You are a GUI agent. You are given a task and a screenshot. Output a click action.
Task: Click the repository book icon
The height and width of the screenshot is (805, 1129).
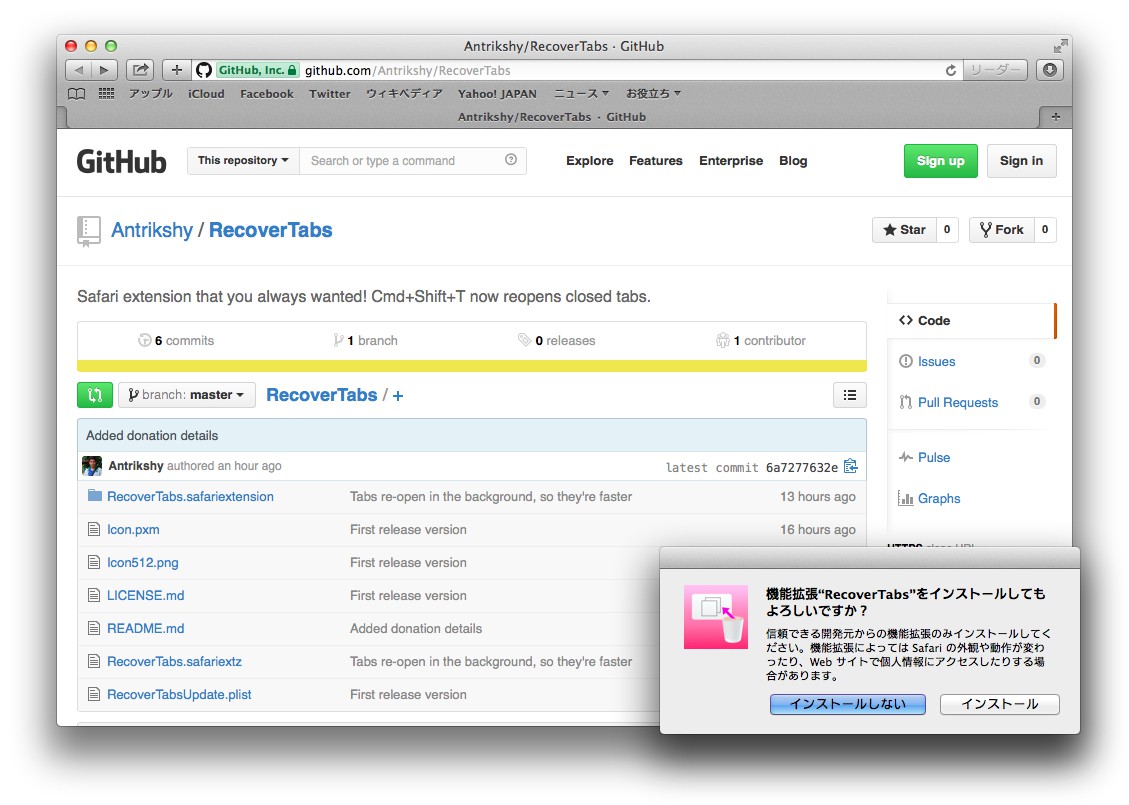tap(89, 231)
